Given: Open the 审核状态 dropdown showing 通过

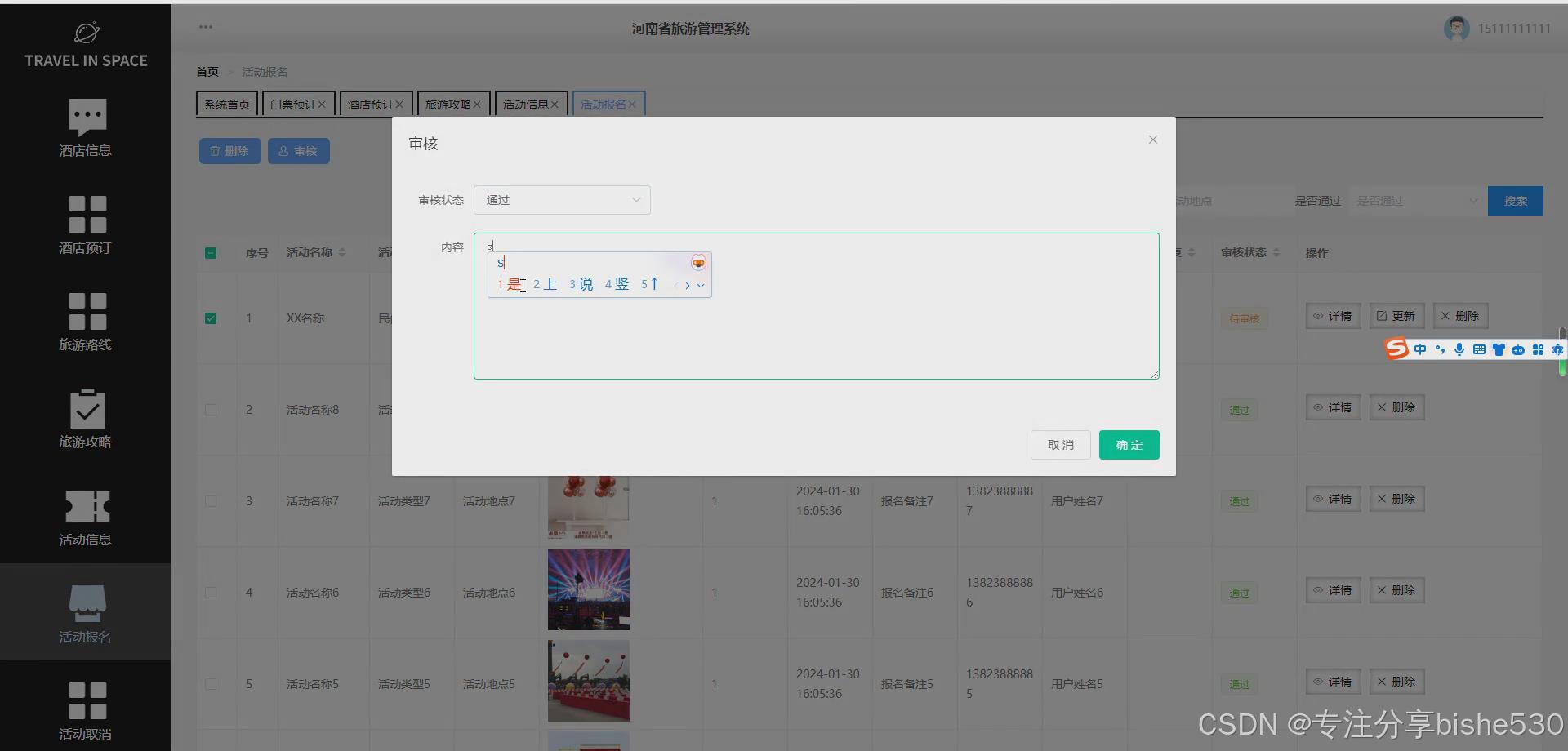Looking at the screenshot, I should click(562, 200).
